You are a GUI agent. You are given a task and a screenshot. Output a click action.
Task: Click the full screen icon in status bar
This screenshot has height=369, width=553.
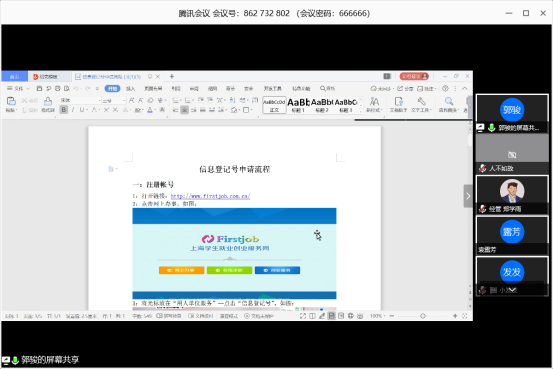tap(303, 316)
